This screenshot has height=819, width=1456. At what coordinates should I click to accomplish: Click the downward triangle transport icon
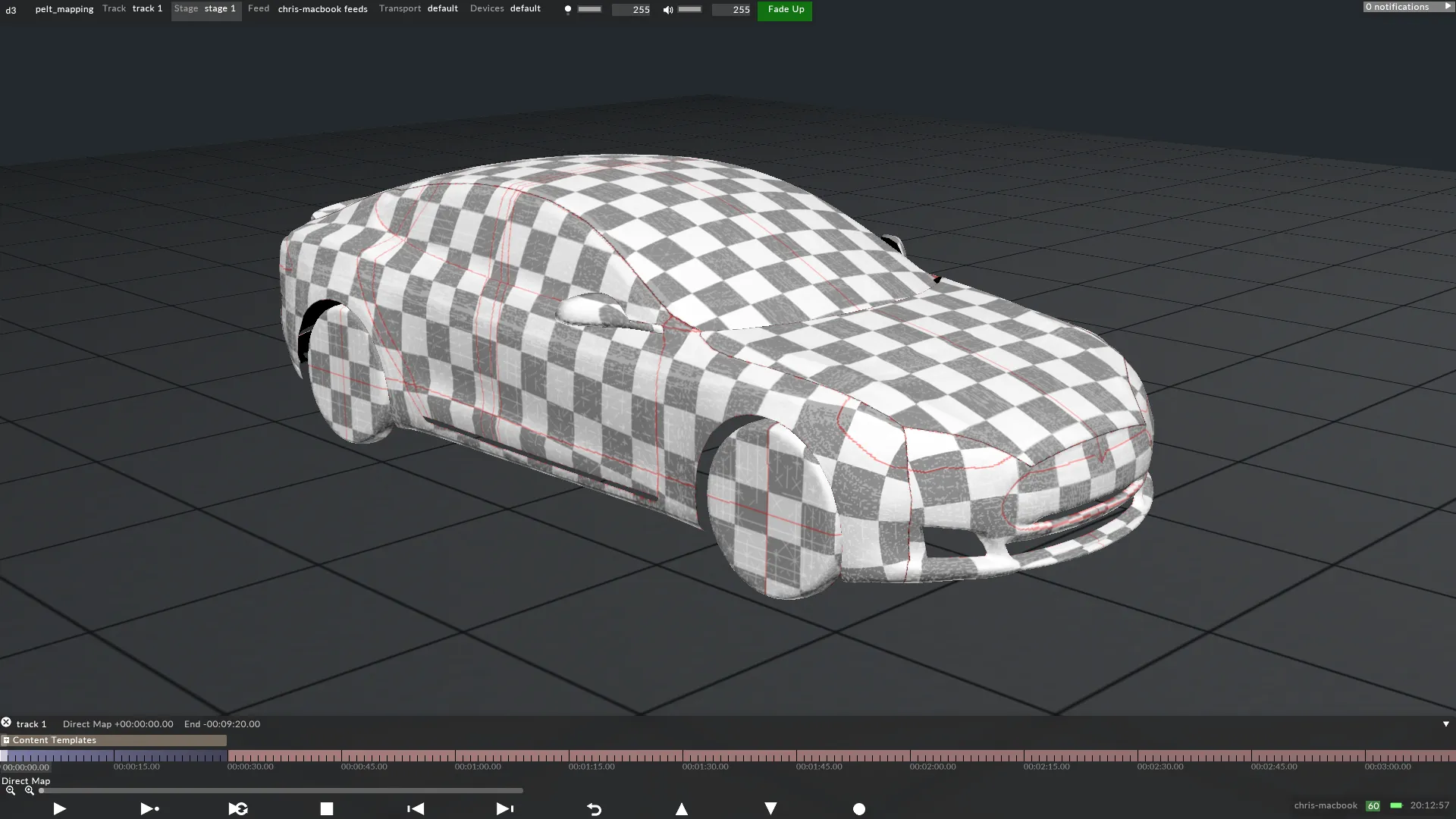click(x=770, y=808)
